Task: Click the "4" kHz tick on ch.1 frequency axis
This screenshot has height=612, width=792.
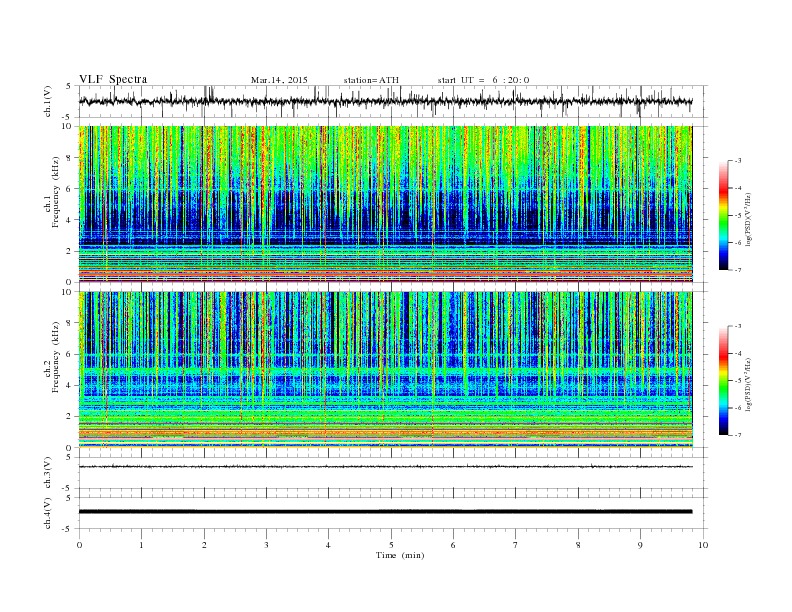Action: [x=70, y=220]
